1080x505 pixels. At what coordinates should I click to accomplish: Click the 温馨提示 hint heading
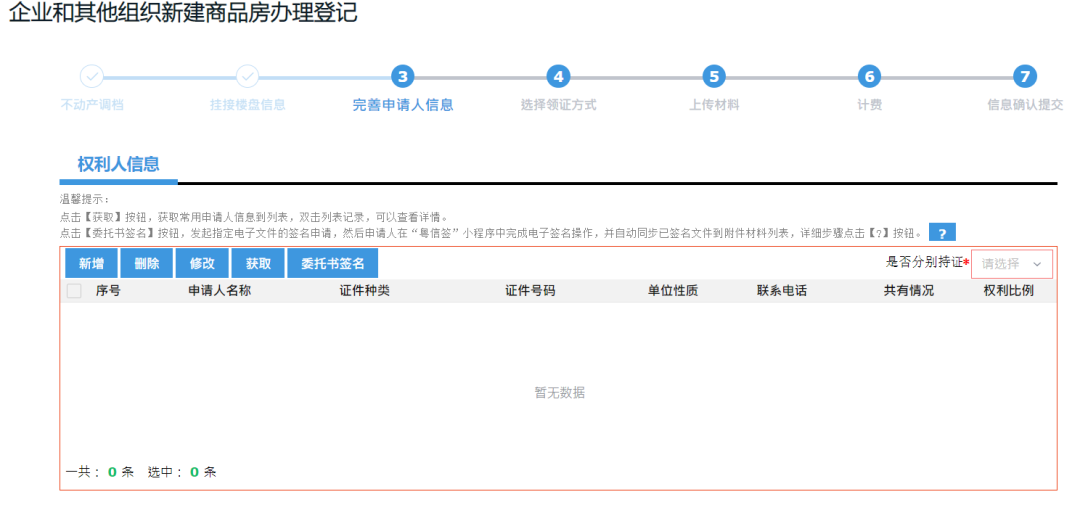coord(85,200)
